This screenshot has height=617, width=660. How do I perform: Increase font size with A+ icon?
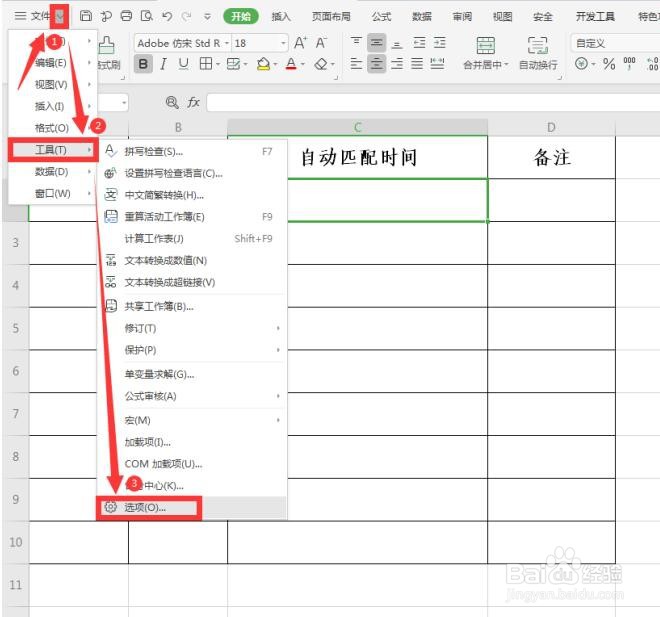(301, 43)
